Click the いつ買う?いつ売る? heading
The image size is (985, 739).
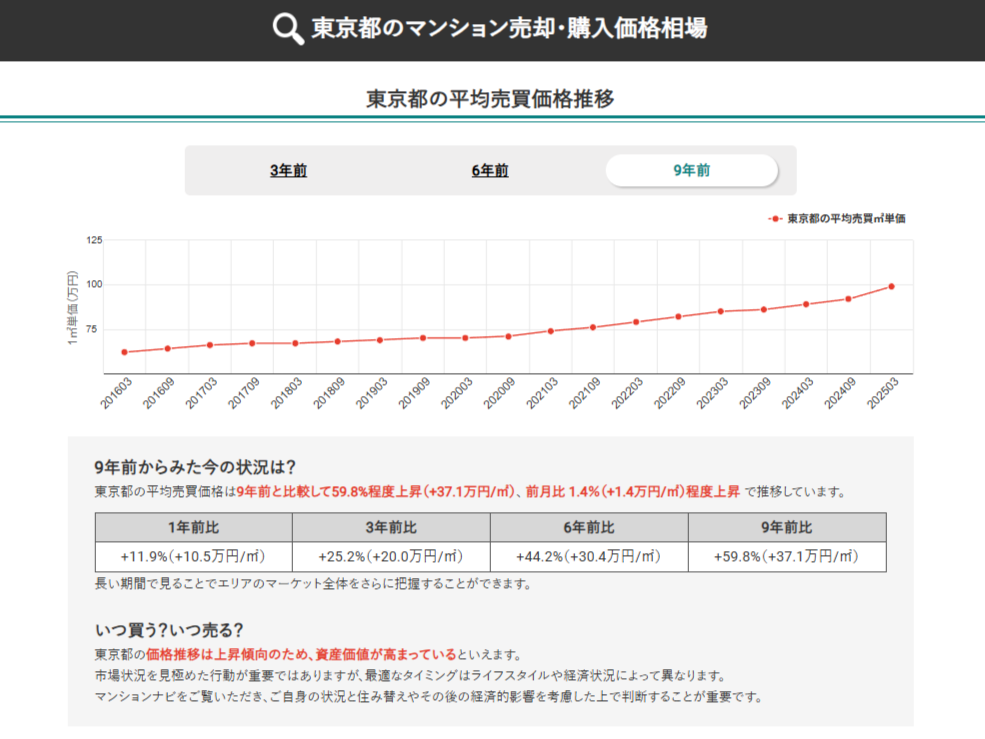pos(169,630)
